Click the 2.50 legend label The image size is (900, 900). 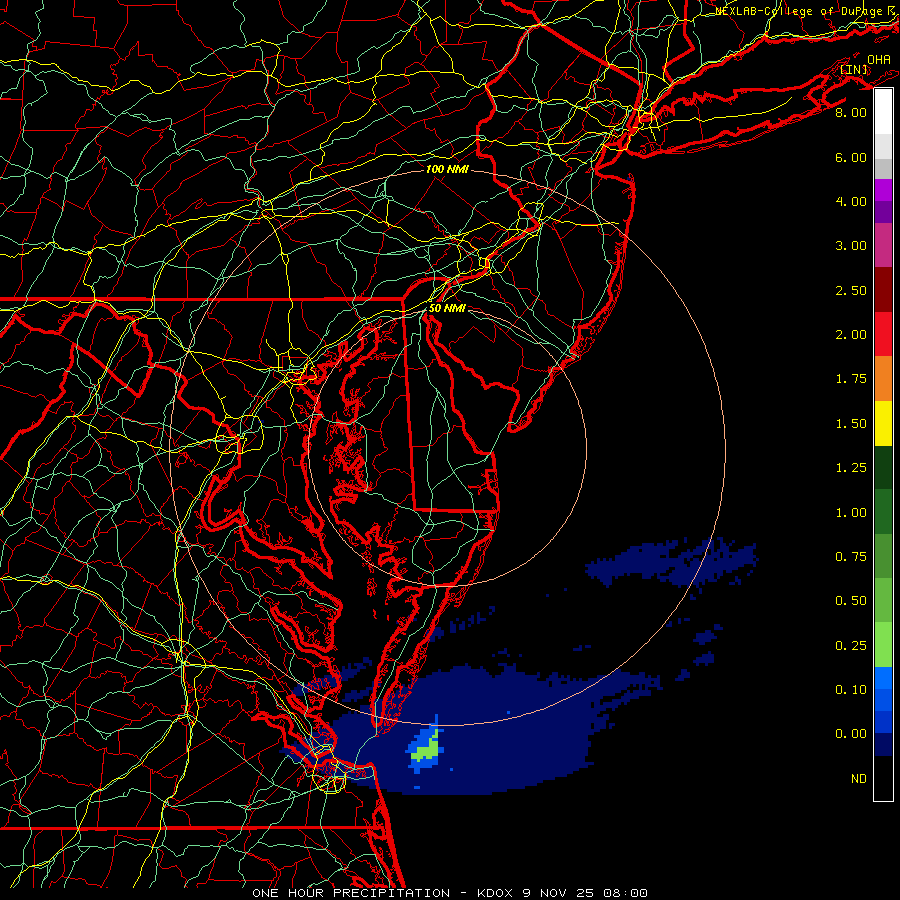point(851,290)
